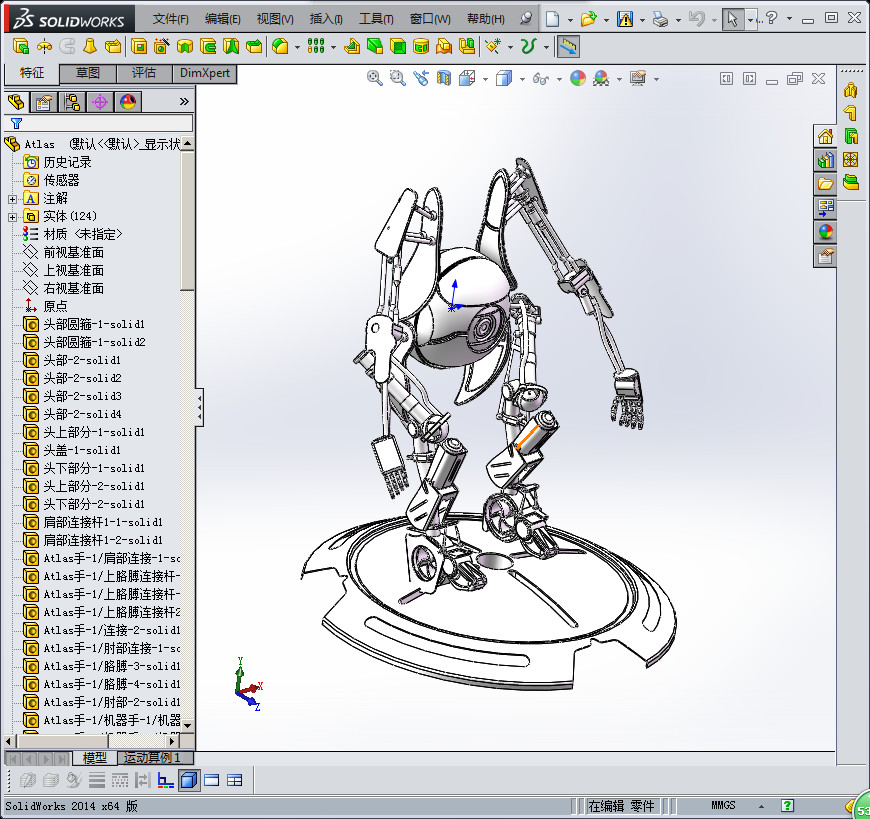Open the Design Library task pane
This screenshot has height=819, width=870.
[x=825, y=160]
